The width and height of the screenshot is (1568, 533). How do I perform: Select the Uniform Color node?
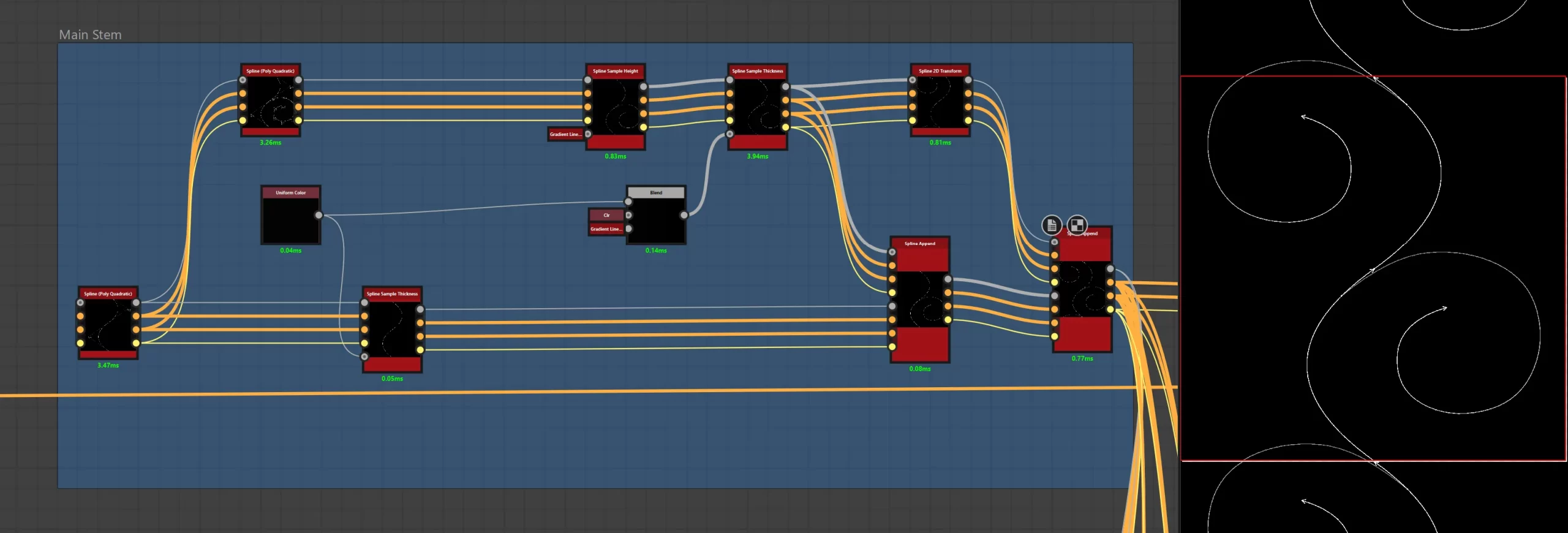[291, 215]
